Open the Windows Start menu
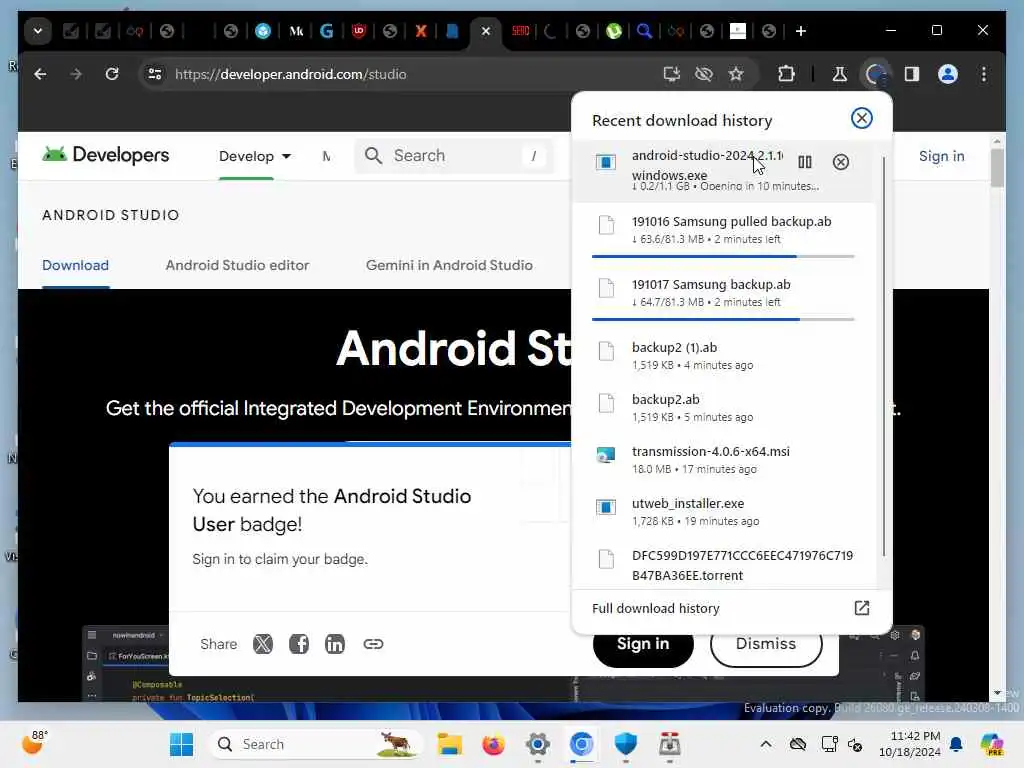The width and height of the screenshot is (1024, 768). 182,744
